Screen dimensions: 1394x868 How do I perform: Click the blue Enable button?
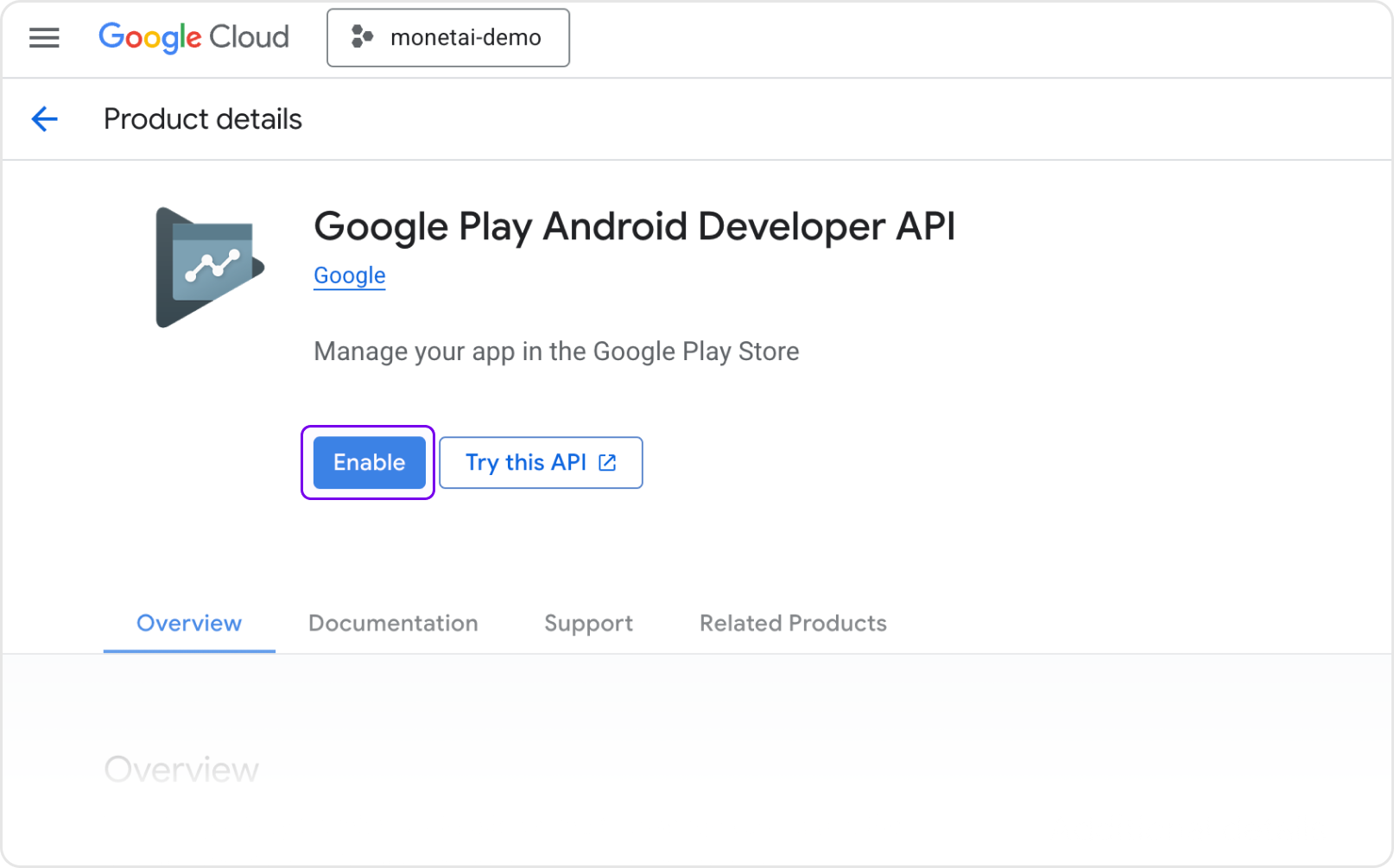369,463
